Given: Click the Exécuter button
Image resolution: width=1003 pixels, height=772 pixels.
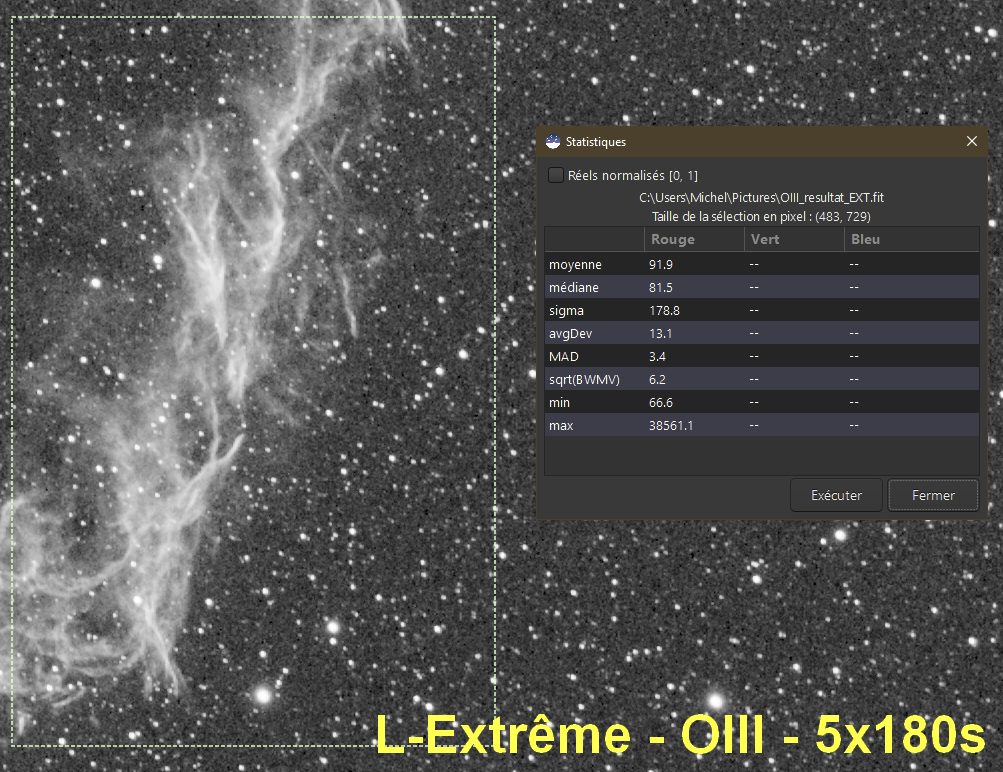Looking at the screenshot, I should coord(836,495).
